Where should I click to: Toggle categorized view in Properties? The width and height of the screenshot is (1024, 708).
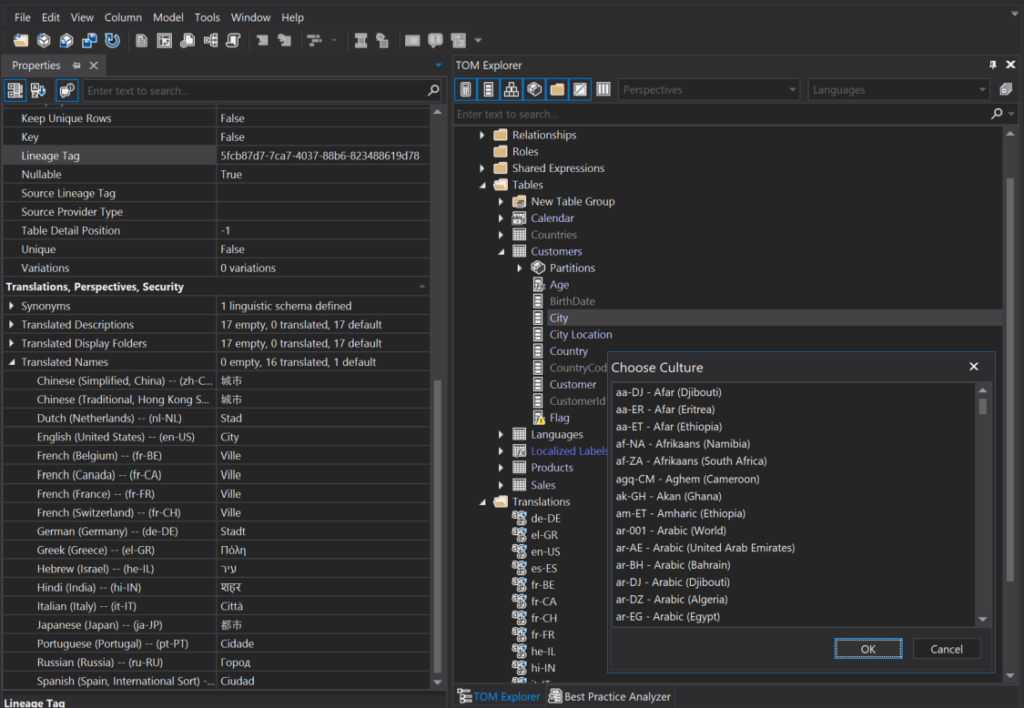pos(15,90)
